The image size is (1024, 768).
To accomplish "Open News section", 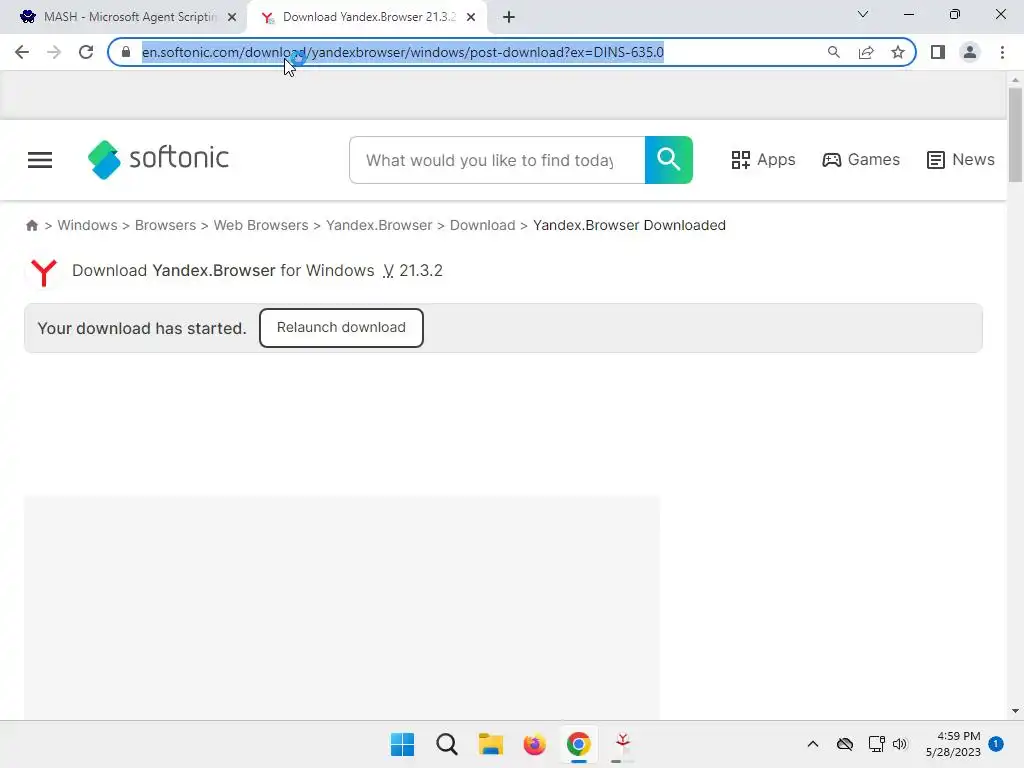I will (961, 160).
